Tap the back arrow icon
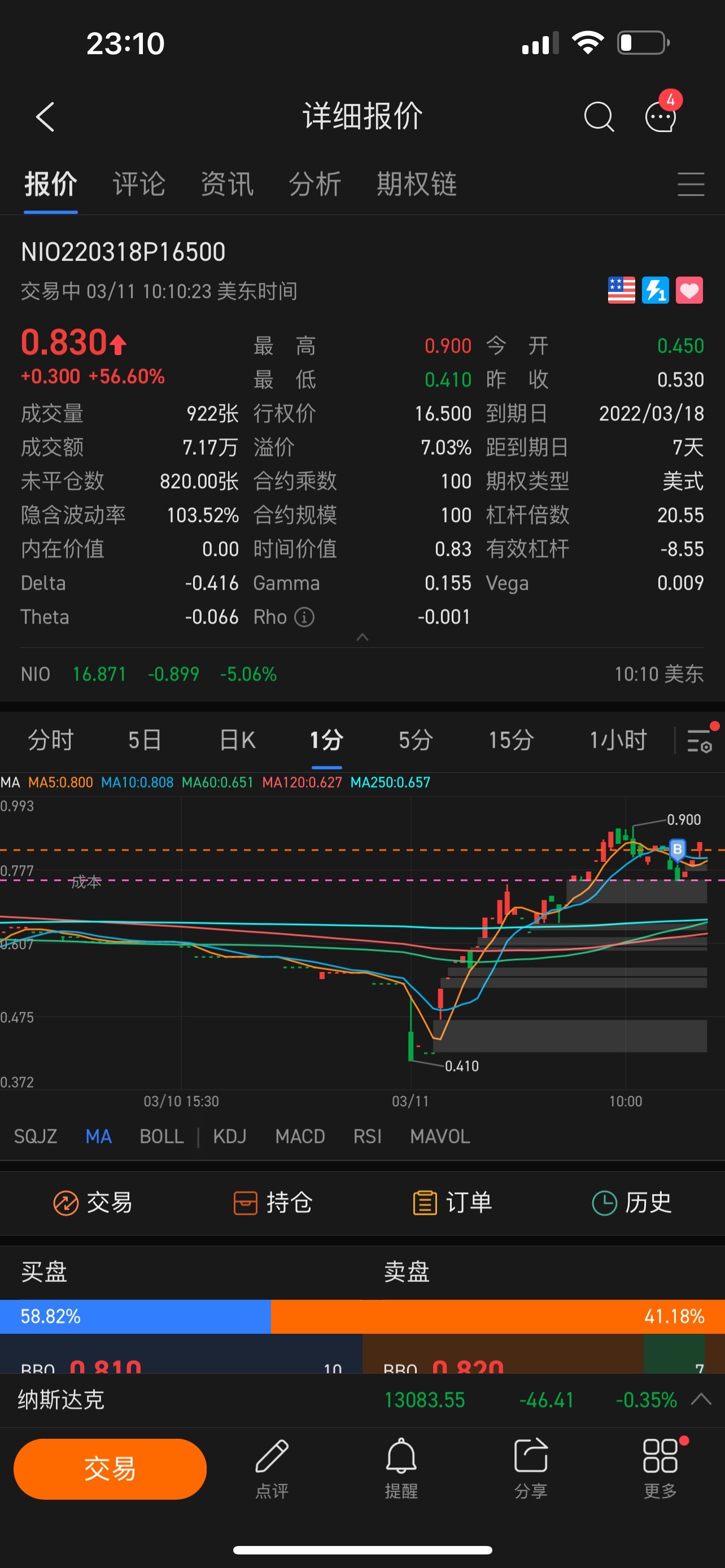The width and height of the screenshot is (725, 1568). click(46, 116)
